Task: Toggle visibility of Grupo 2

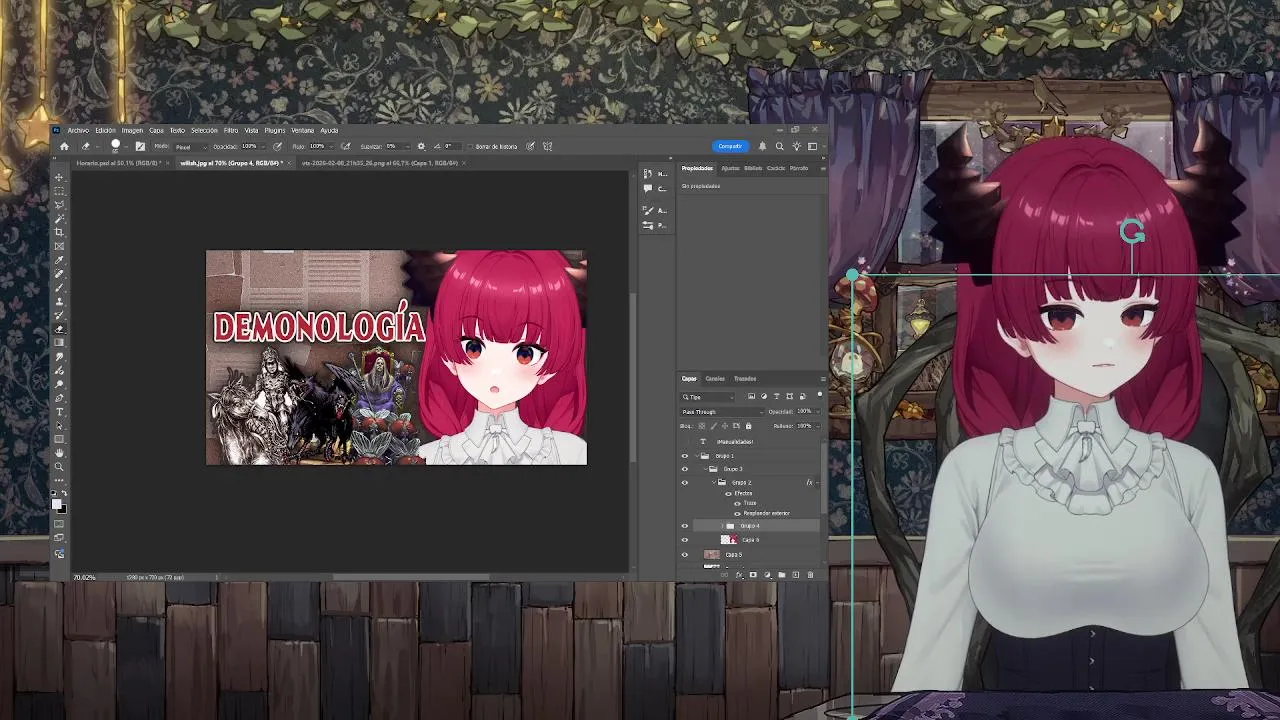Action: pos(685,483)
